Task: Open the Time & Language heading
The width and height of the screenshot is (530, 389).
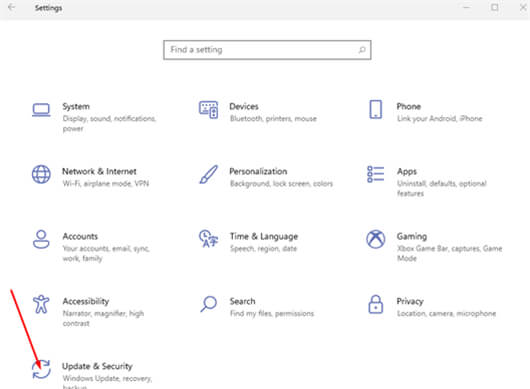Action: click(264, 236)
